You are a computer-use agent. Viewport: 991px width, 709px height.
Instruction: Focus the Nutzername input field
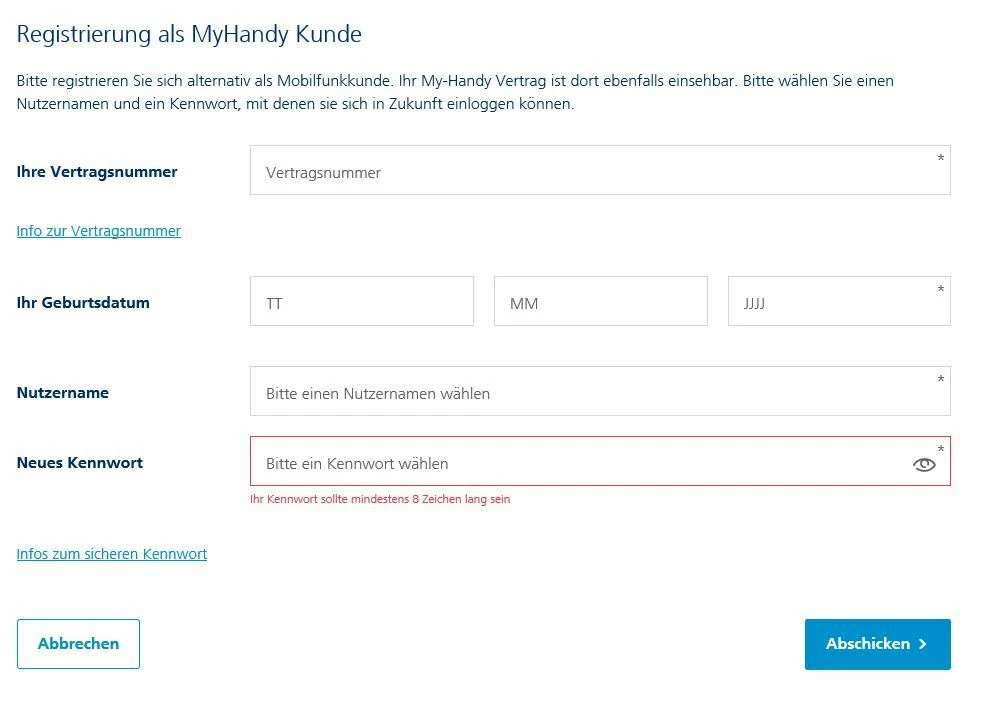click(599, 392)
